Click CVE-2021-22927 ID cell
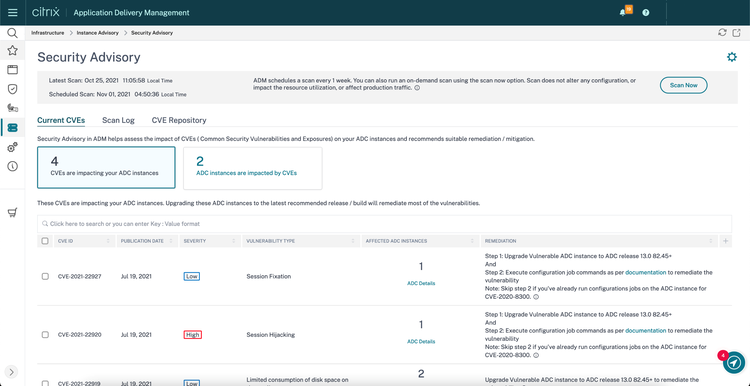 [x=79, y=276]
